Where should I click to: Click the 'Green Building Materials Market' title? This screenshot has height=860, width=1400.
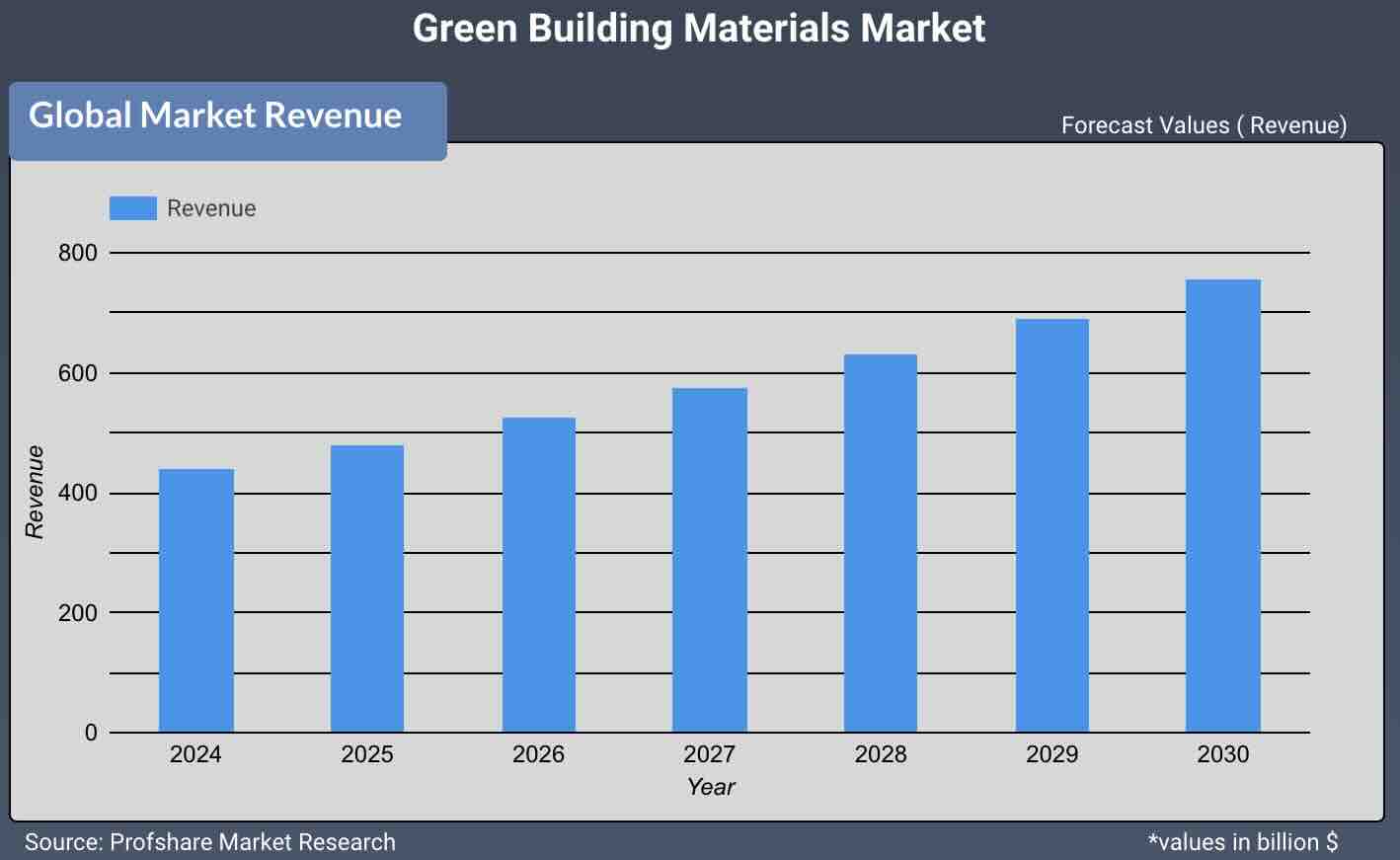click(x=699, y=28)
